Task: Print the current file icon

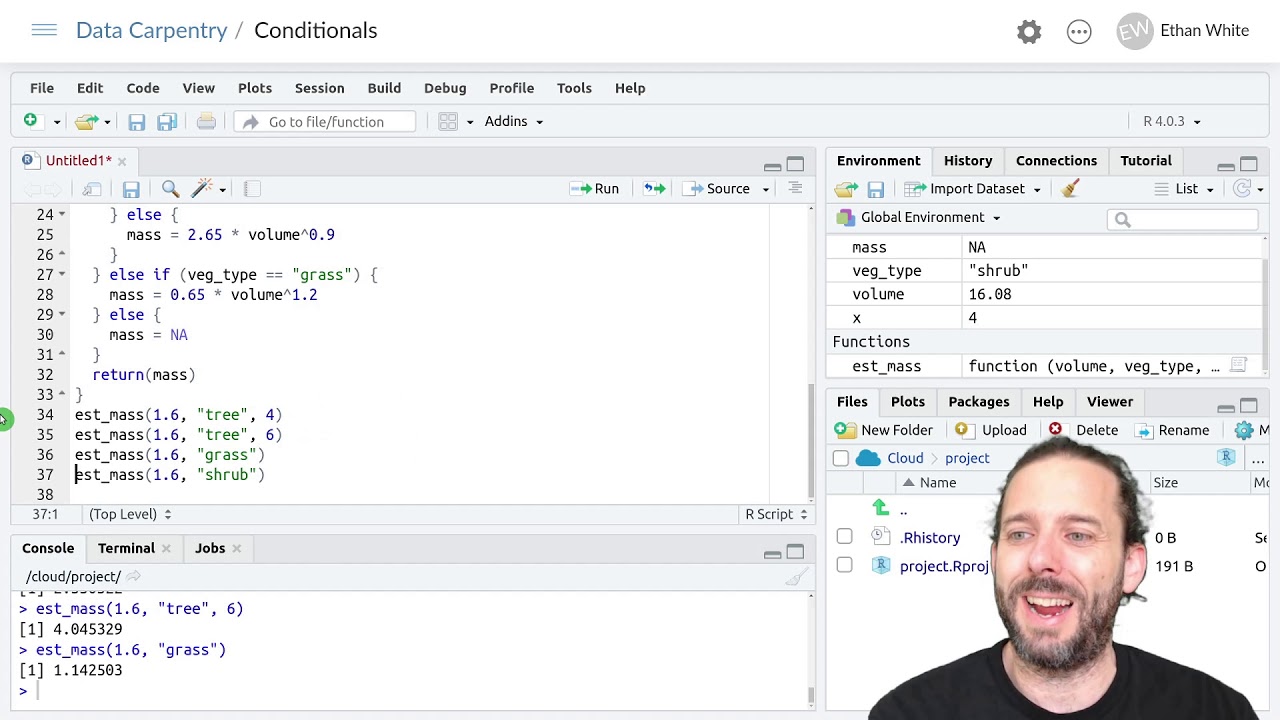Action: coord(206,121)
